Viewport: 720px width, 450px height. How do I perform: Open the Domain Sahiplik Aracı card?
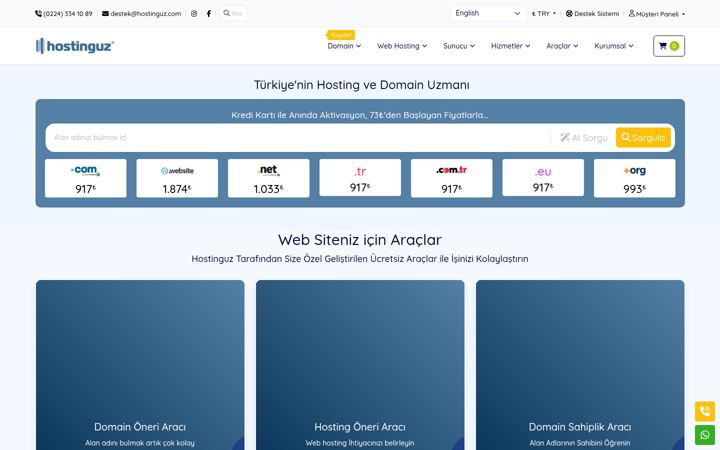(580, 365)
